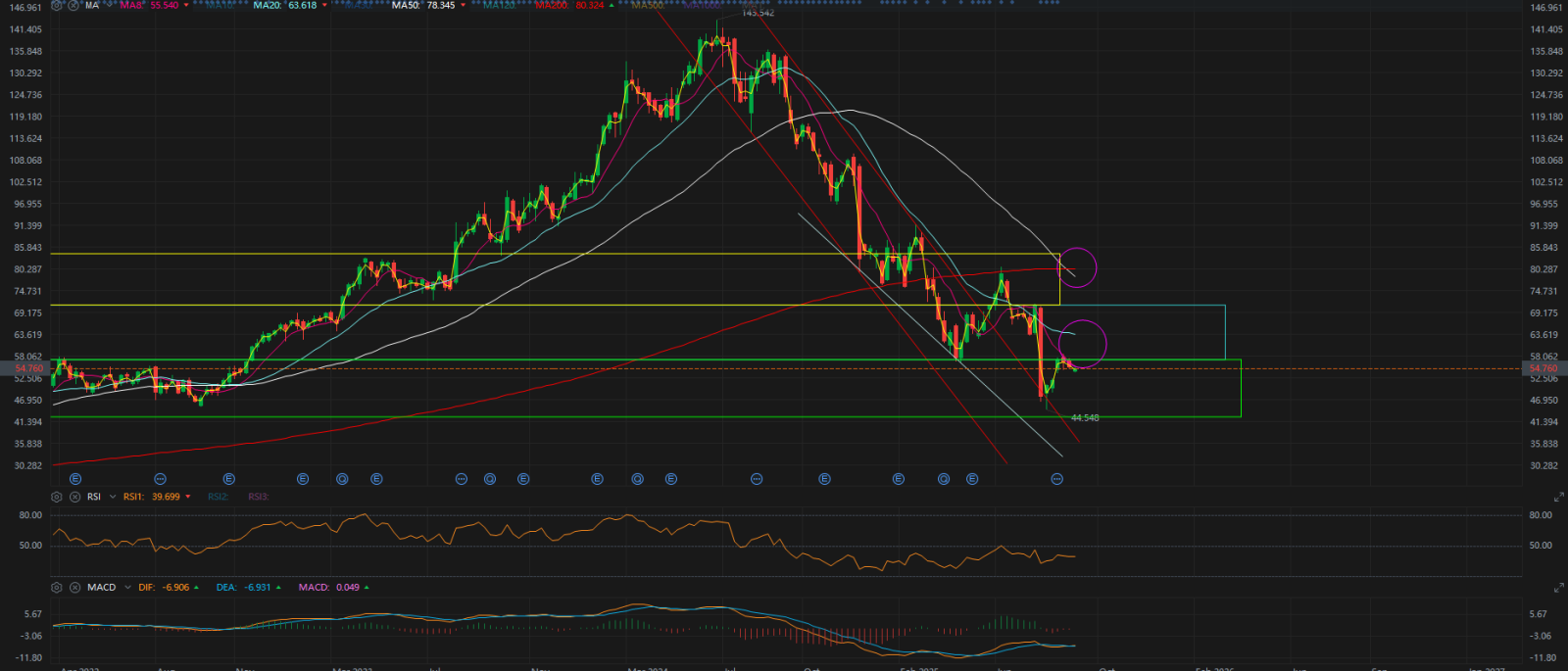The image size is (1568, 671).
Task: Open MA indicator settings gear
Action: tap(57, 6)
